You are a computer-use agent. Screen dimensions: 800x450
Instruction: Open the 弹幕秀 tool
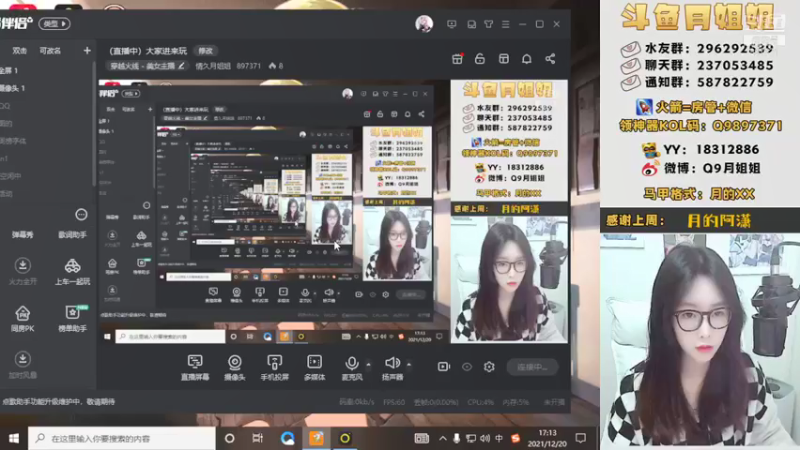pos(22,235)
